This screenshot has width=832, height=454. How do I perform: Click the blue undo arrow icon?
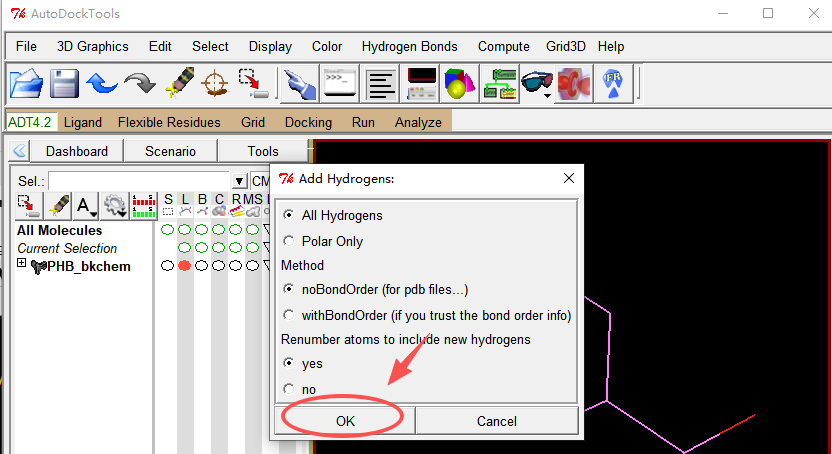(101, 83)
